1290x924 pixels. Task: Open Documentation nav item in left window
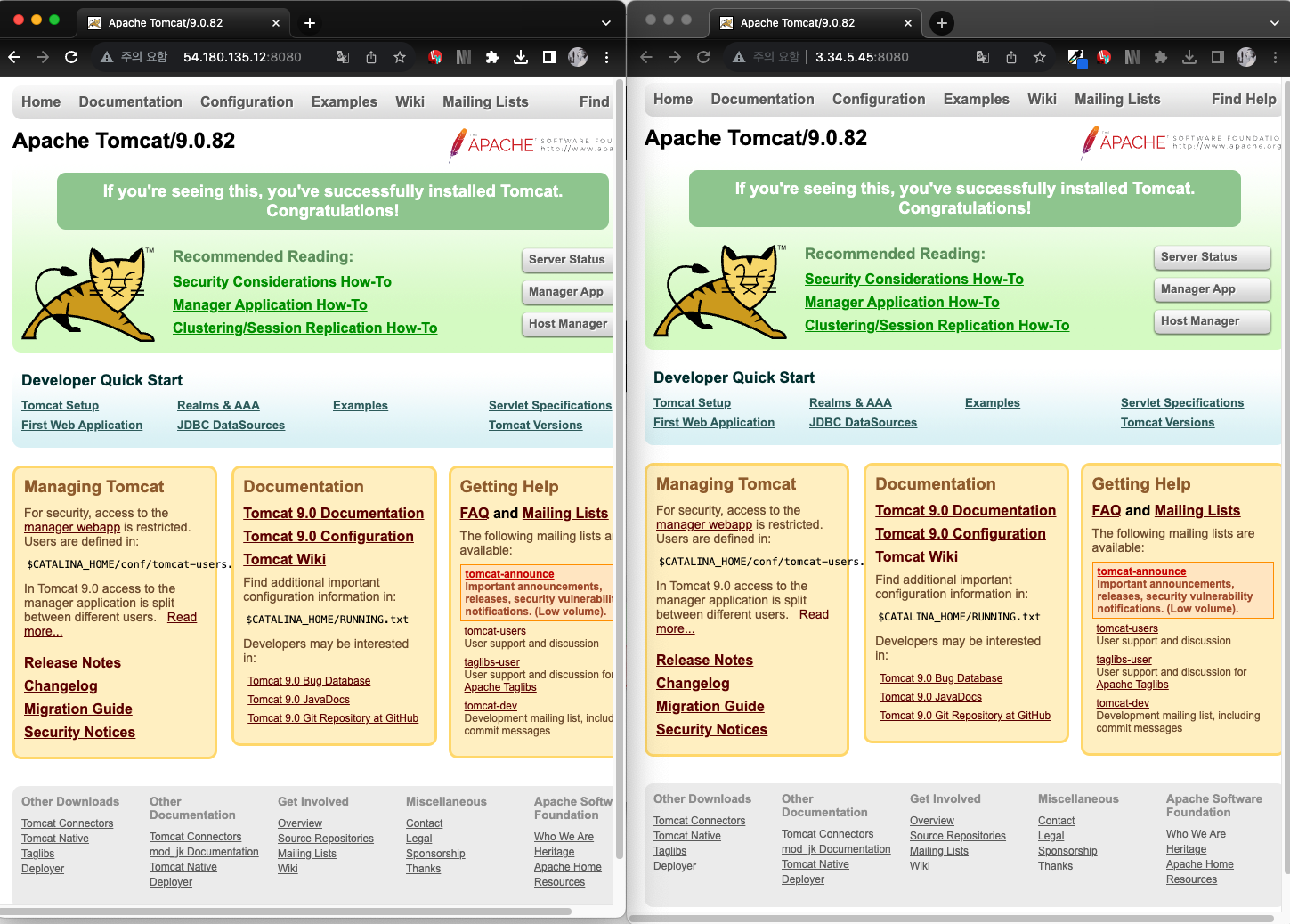coord(131,102)
